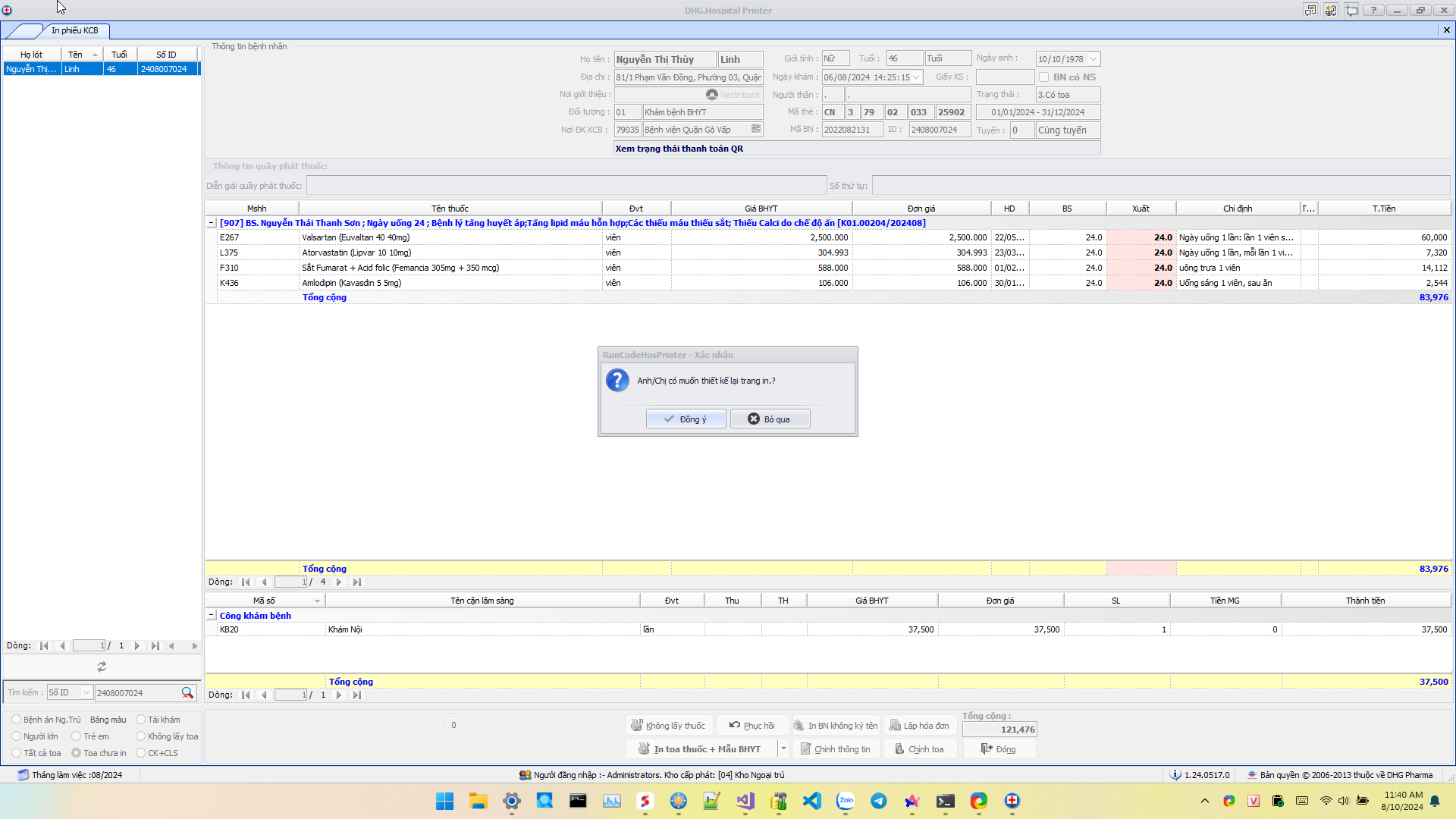Click the search magnifier icon beside ID field
1456x819 pixels.
pos(187,693)
